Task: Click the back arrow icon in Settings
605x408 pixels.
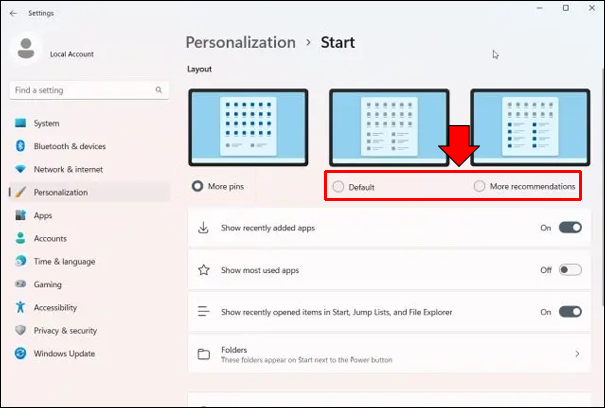Action: coord(14,13)
